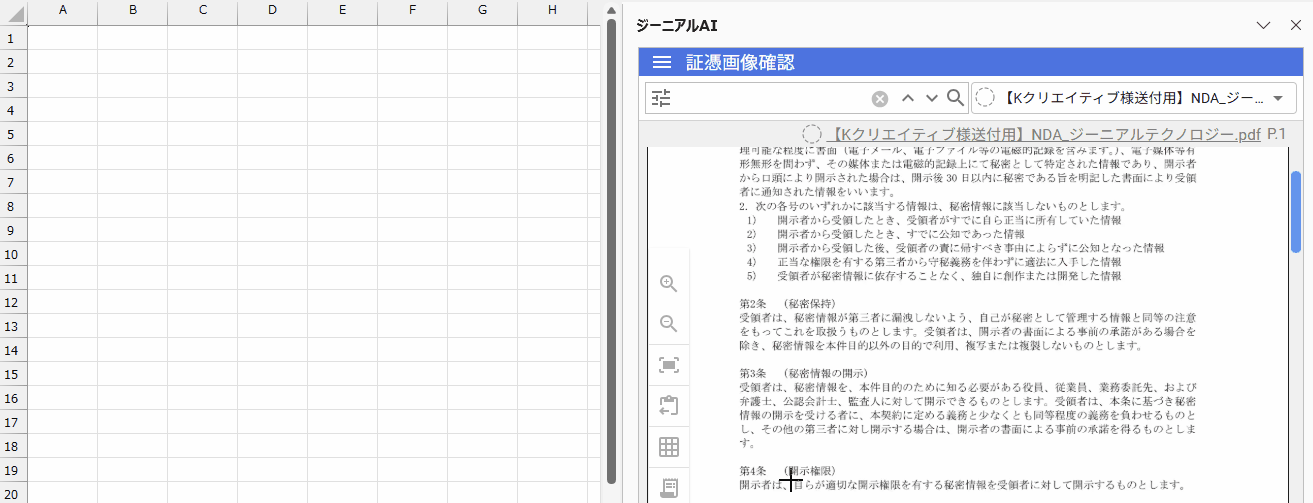Jump to the previous search result
This screenshot has width=1313, height=503.
pos(908,98)
